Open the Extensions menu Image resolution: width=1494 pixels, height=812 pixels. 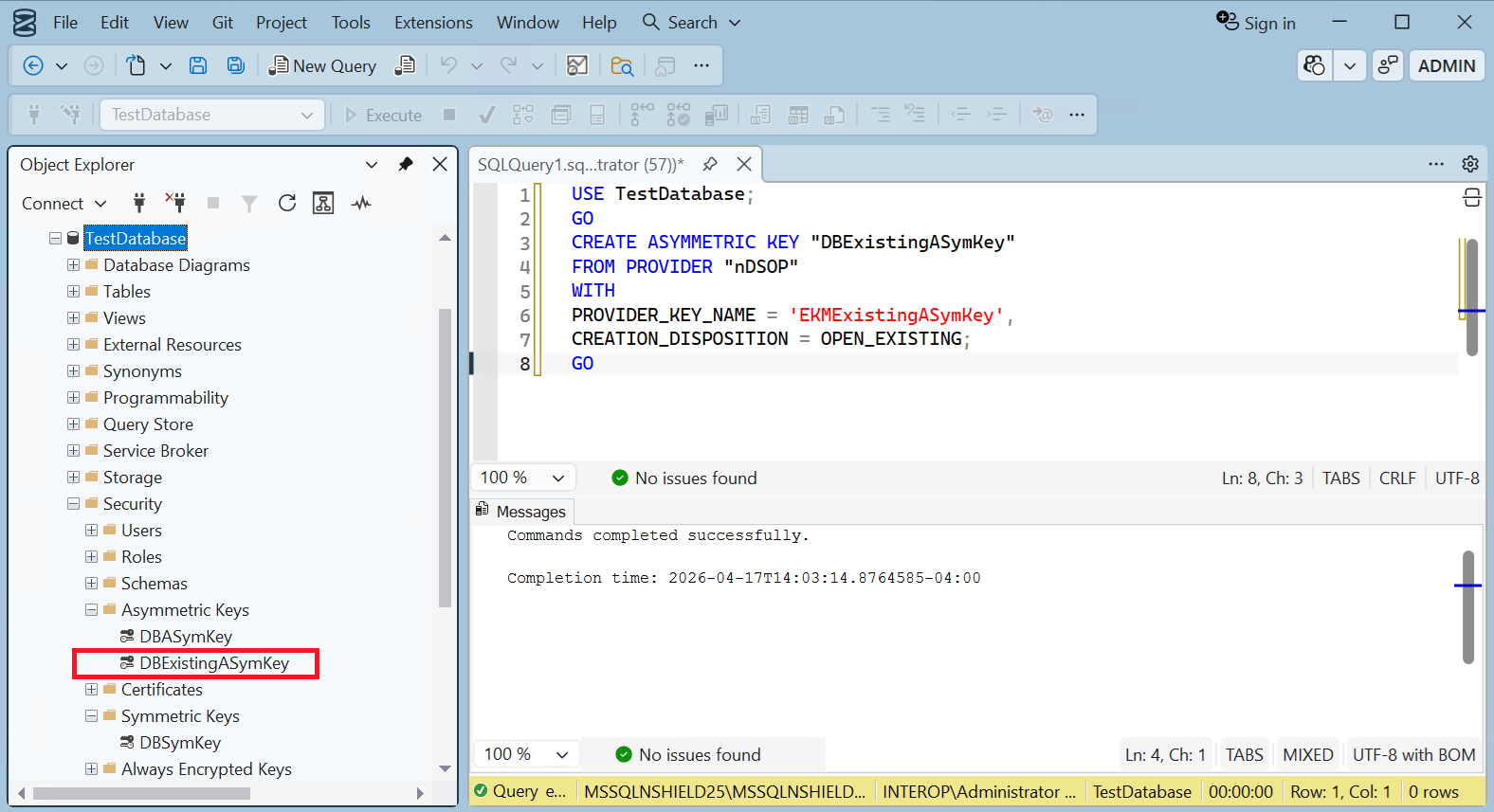pyautogui.click(x=433, y=23)
